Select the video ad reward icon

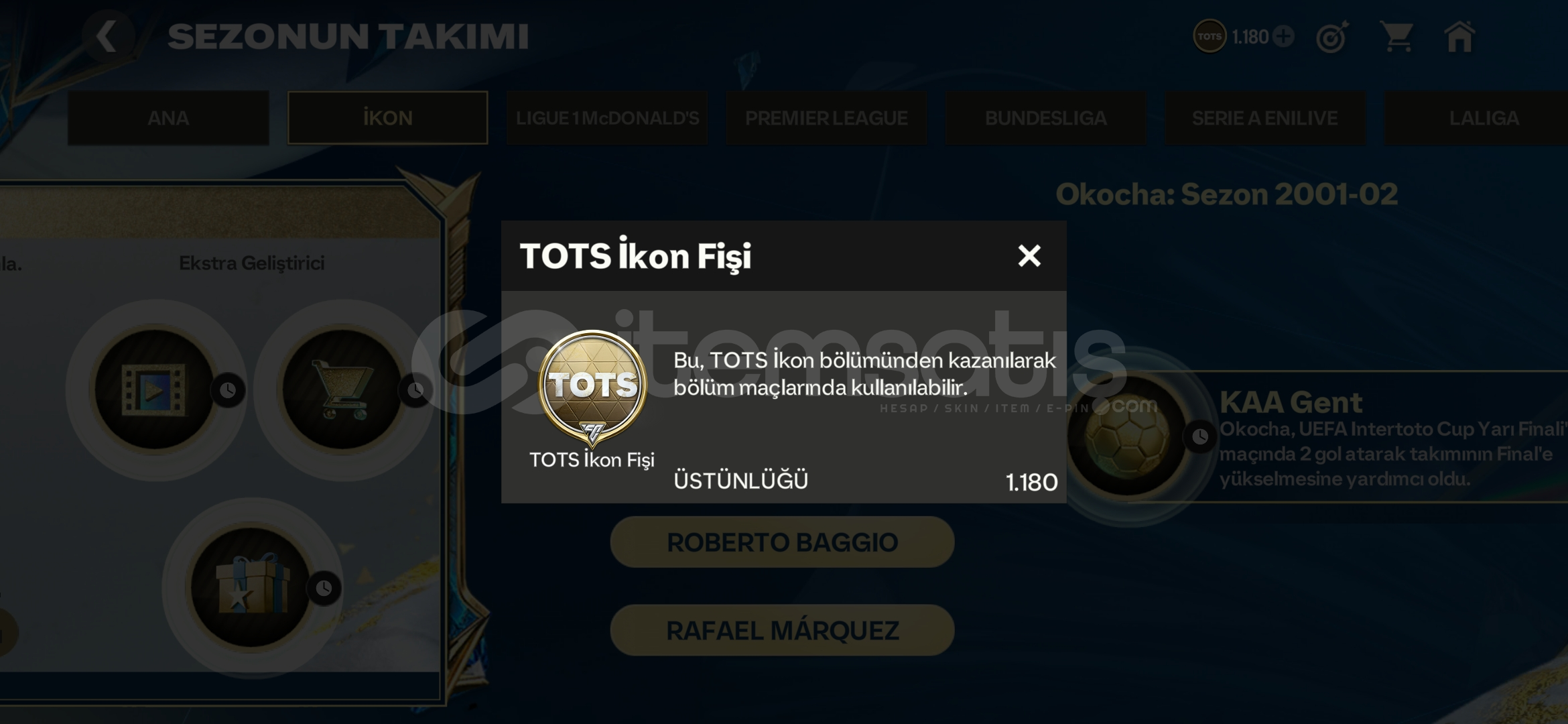pyautogui.click(x=154, y=389)
